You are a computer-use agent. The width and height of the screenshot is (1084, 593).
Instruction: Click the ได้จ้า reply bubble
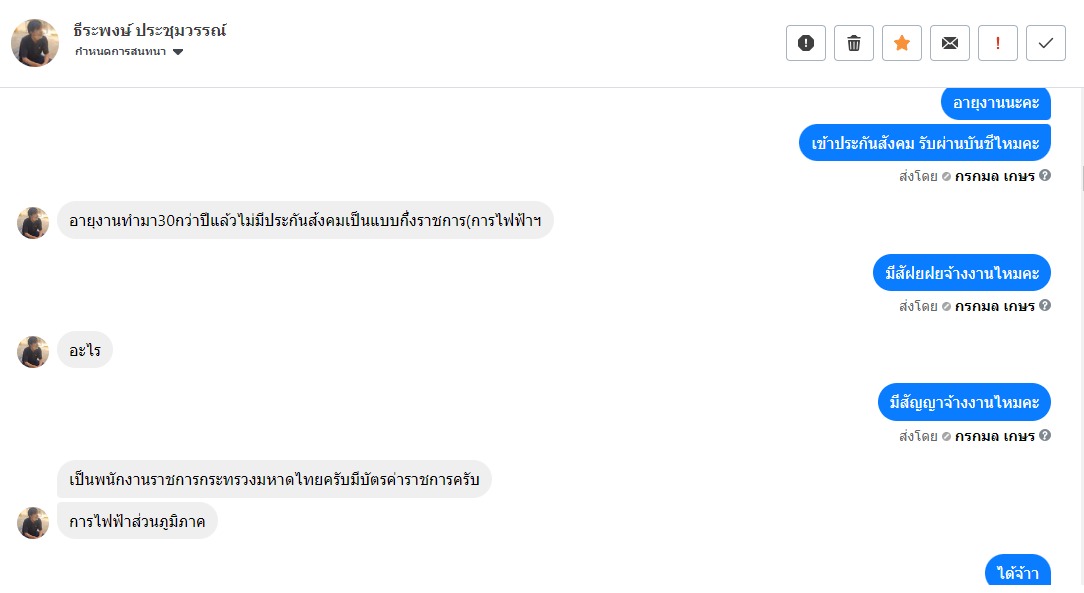tap(1018, 572)
